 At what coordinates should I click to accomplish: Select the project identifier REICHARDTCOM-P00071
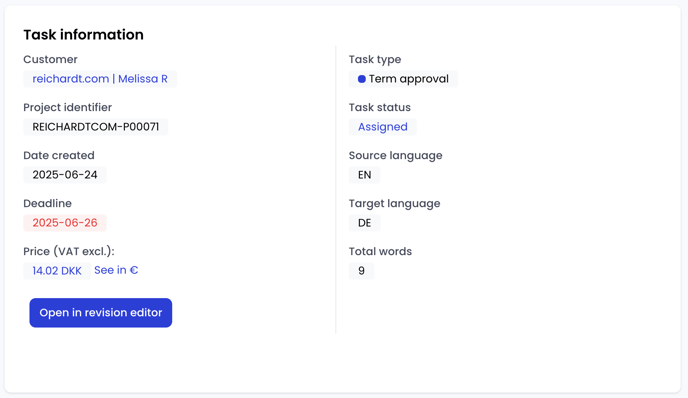(96, 127)
